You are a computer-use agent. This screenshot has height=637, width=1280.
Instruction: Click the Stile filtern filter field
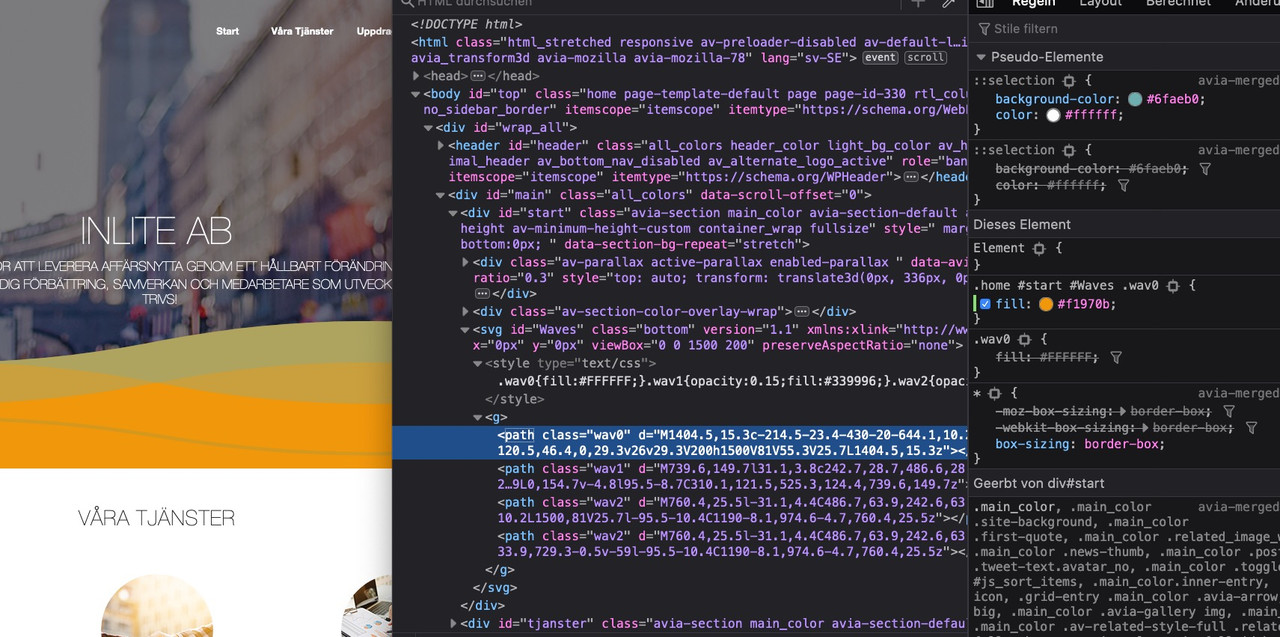(x=1126, y=29)
